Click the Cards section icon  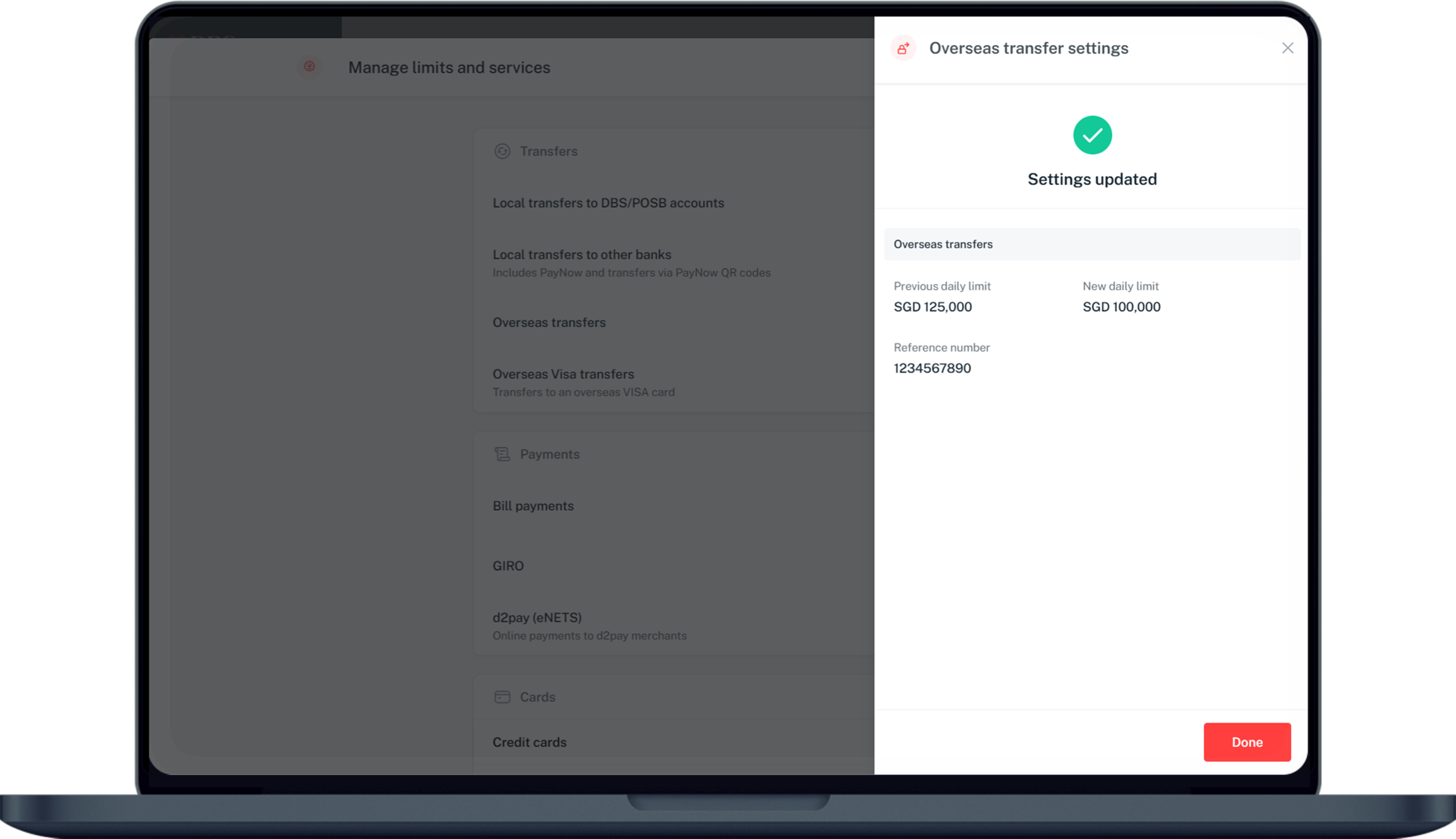[502, 698]
